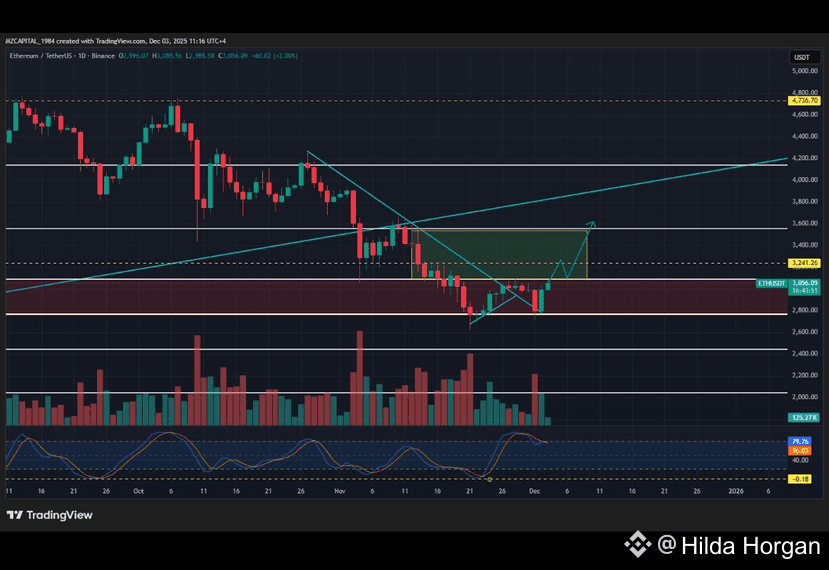829x570 pixels.
Task: Click the Nov label on time axis
Action: pos(340,491)
